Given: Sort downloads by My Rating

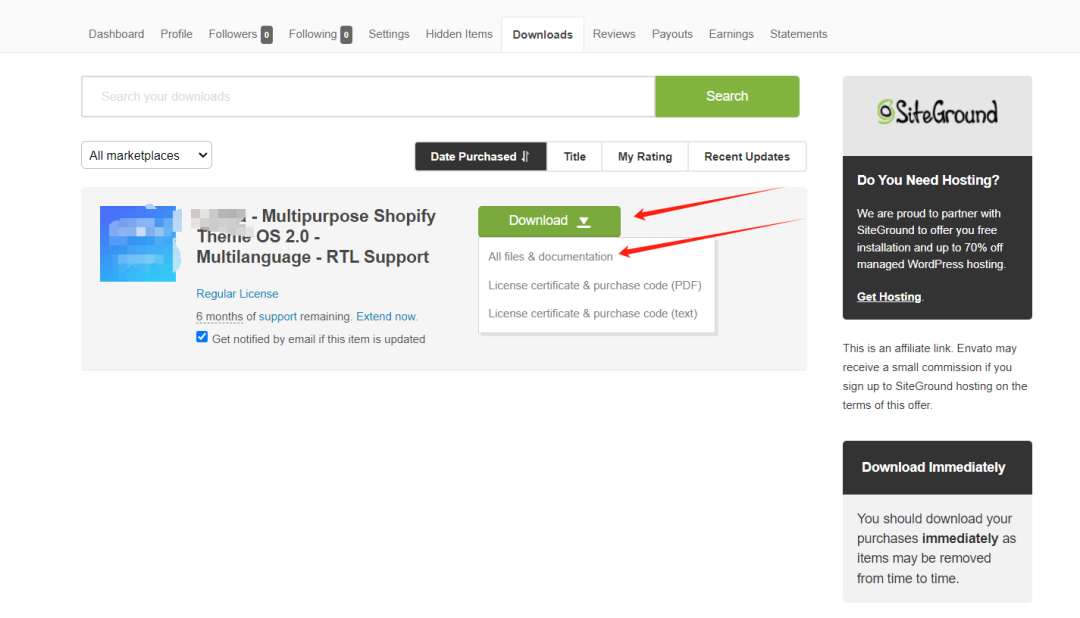Looking at the screenshot, I should [645, 157].
